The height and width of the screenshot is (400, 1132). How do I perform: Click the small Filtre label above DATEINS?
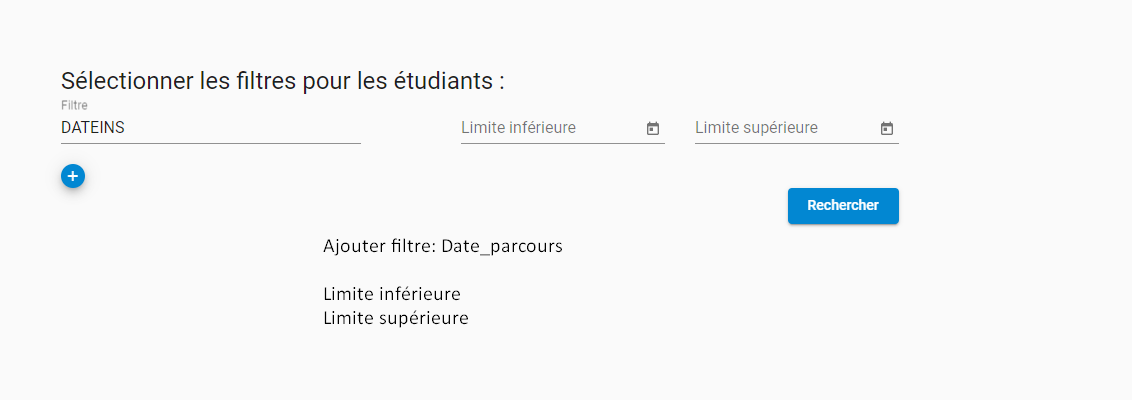click(75, 105)
